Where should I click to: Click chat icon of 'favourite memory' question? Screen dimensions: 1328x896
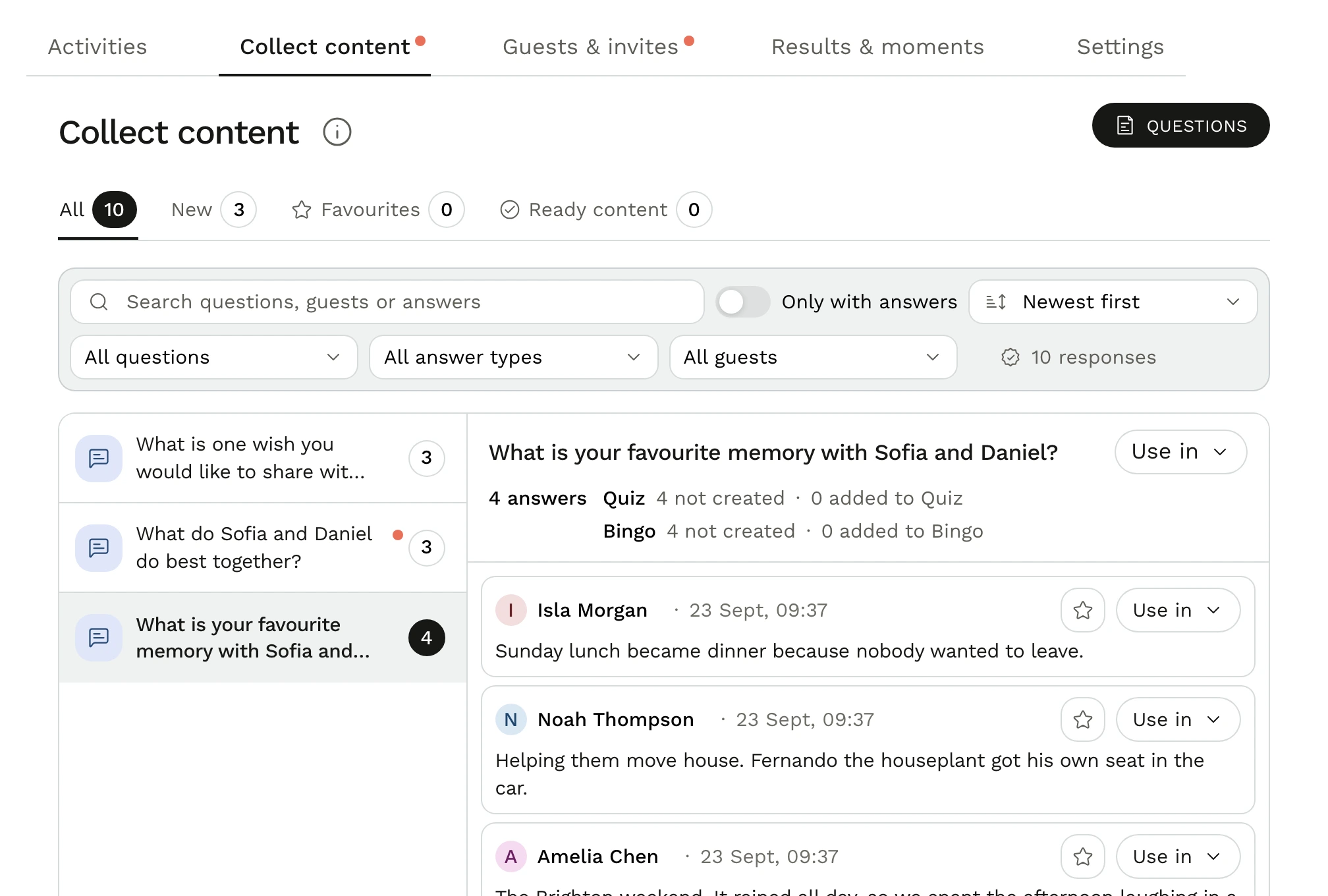99,637
